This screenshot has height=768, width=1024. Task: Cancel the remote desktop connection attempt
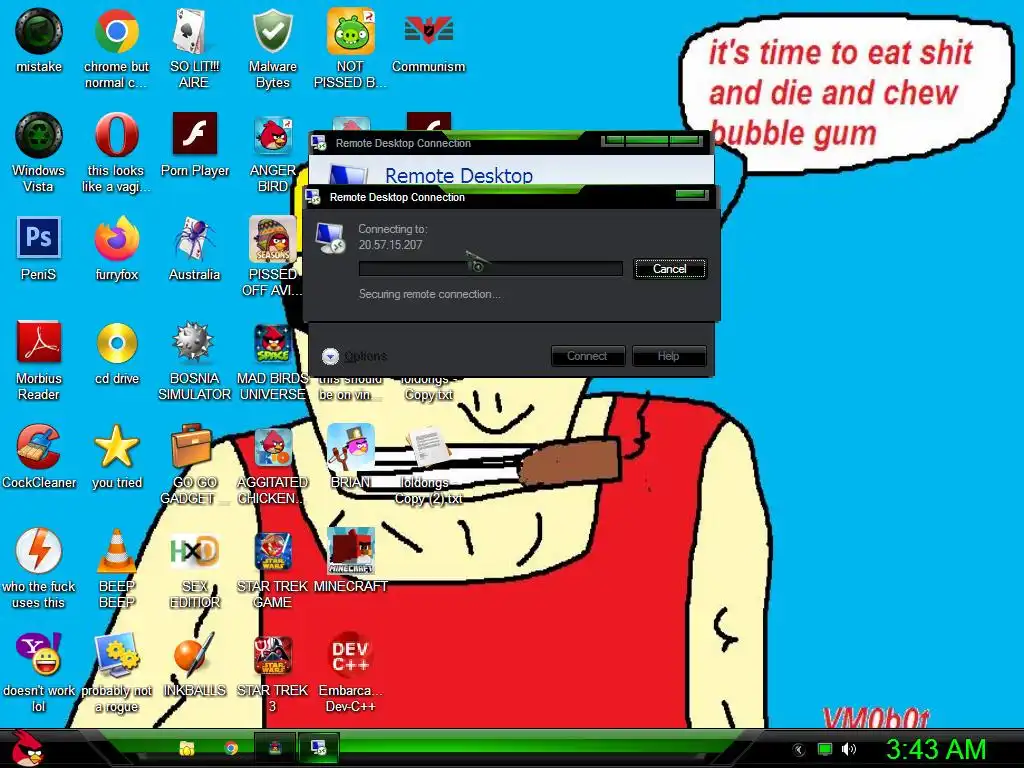pyautogui.click(x=669, y=269)
